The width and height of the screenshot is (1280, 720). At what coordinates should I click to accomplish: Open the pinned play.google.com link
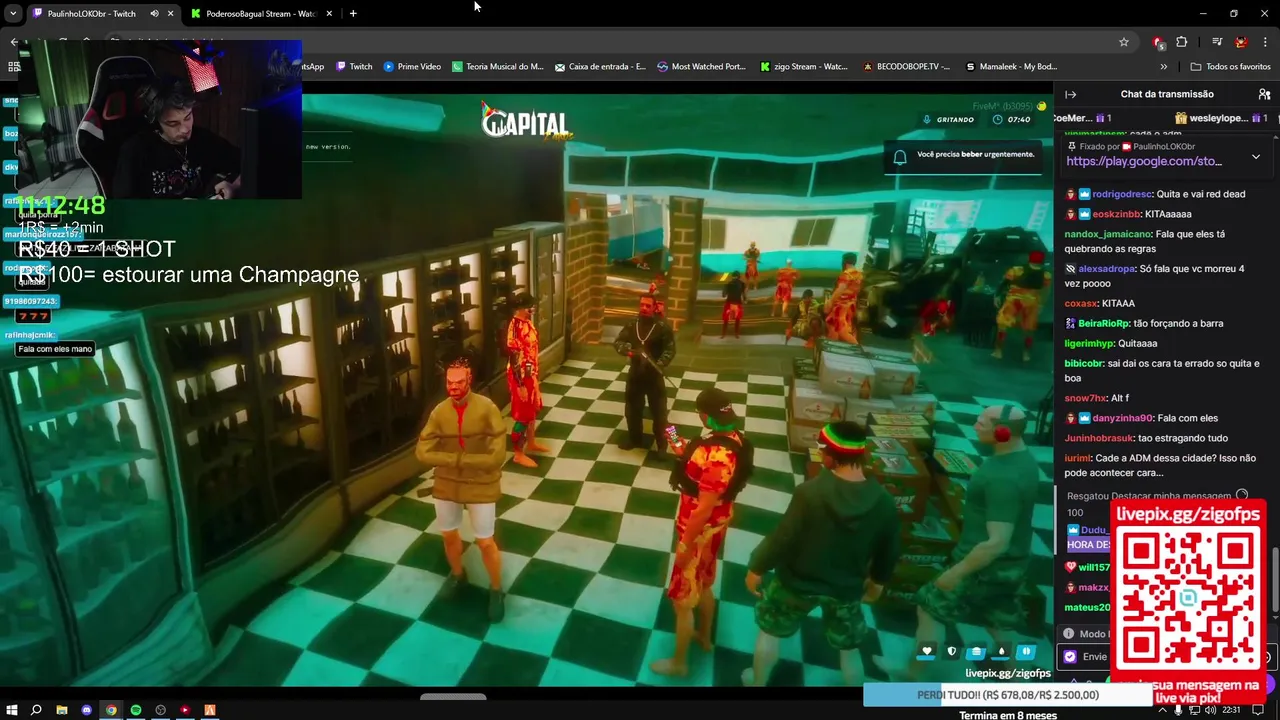click(1144, 161)
